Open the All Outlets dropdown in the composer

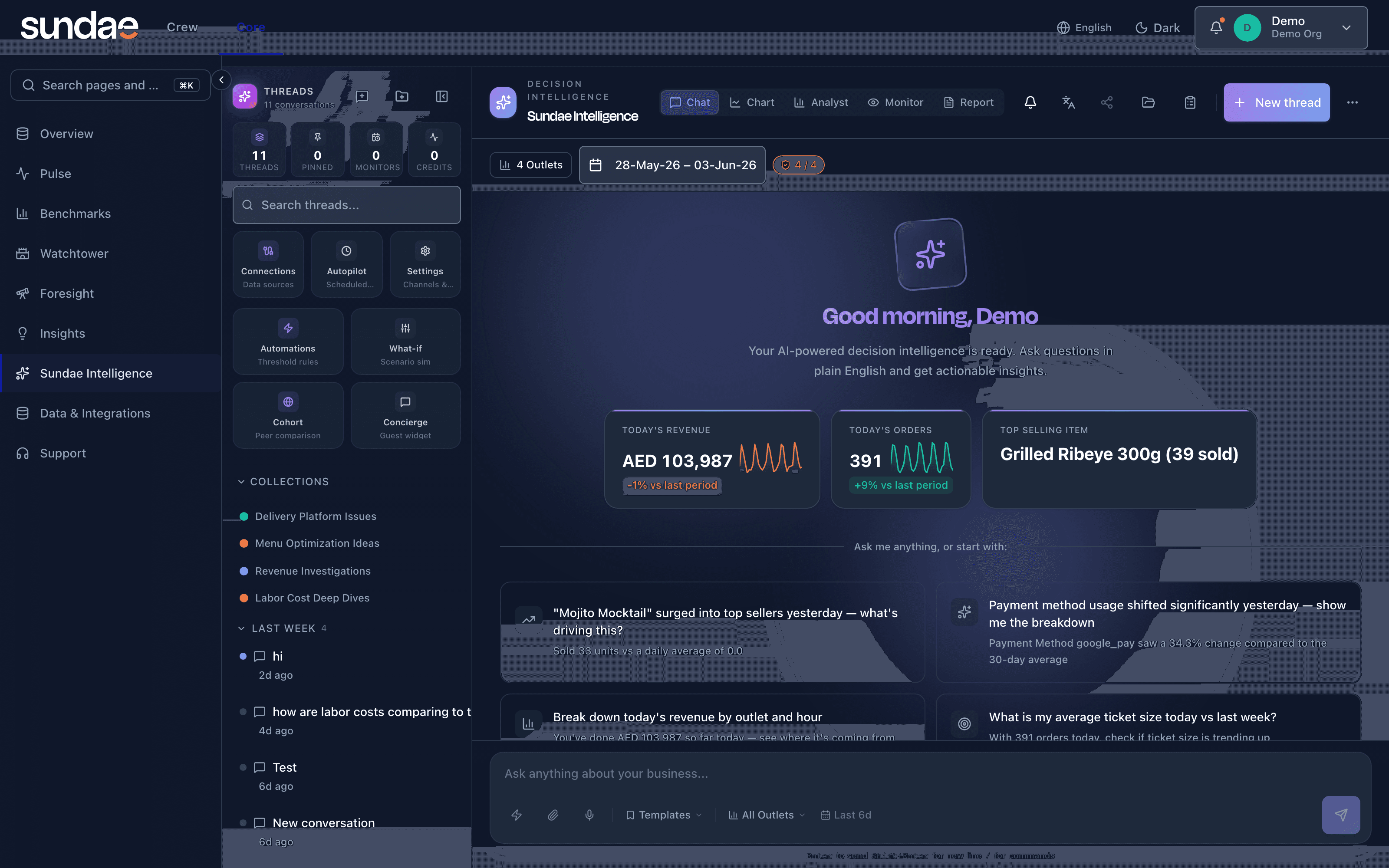tap(767, 815)
